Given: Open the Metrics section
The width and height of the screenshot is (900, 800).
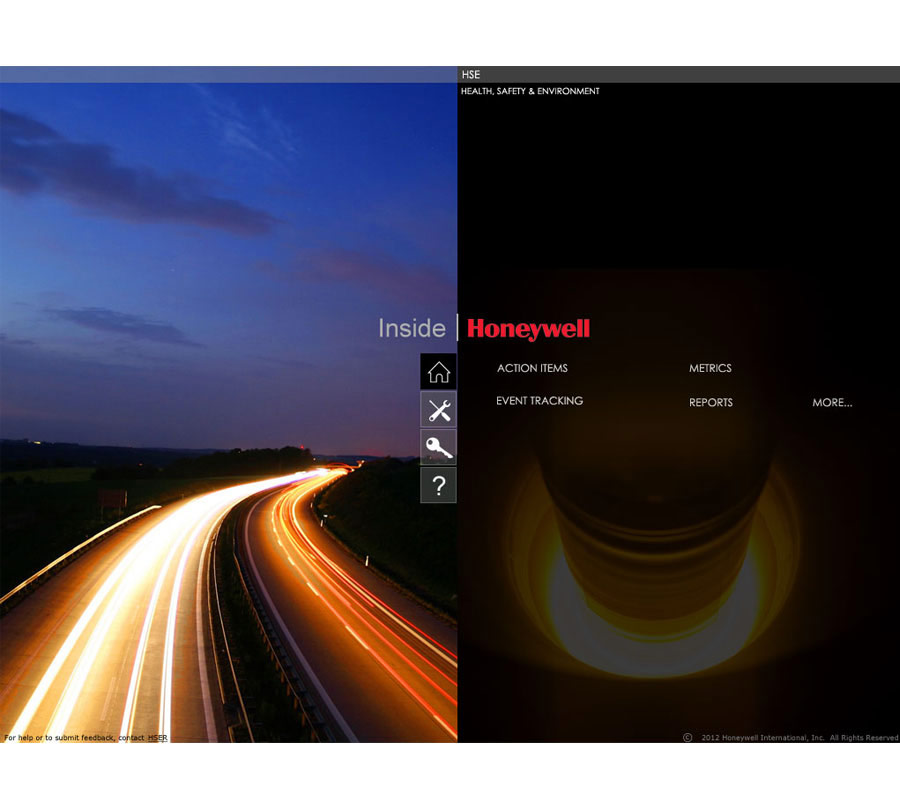Looking at the screenshot, I should tap(710, 368).
